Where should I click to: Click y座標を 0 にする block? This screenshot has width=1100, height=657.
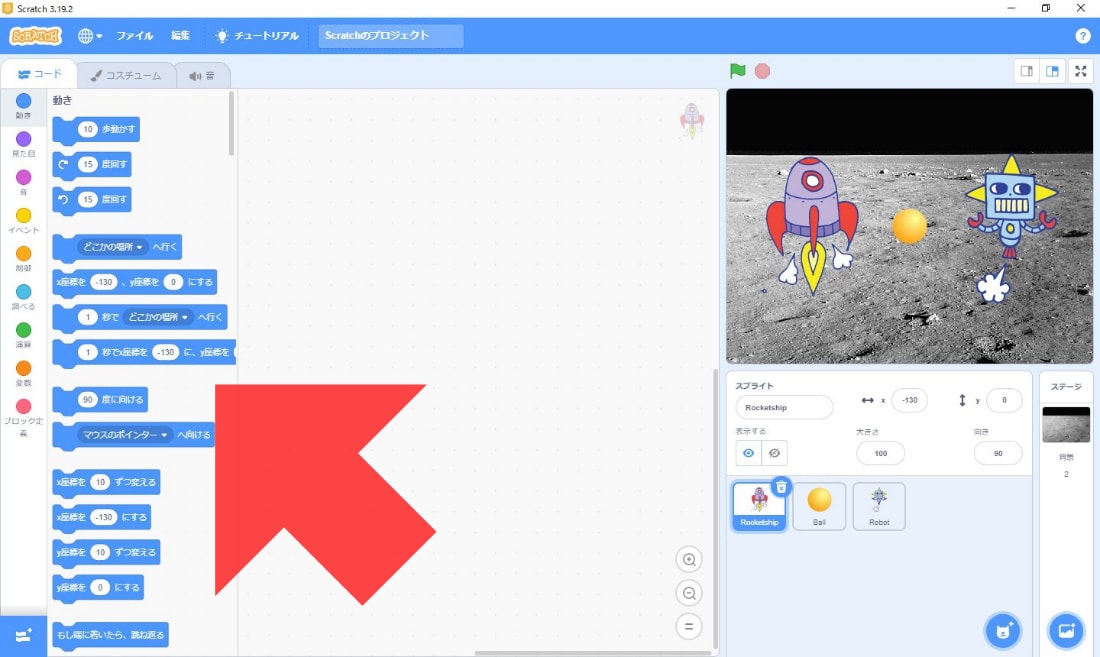coord(98,588)
